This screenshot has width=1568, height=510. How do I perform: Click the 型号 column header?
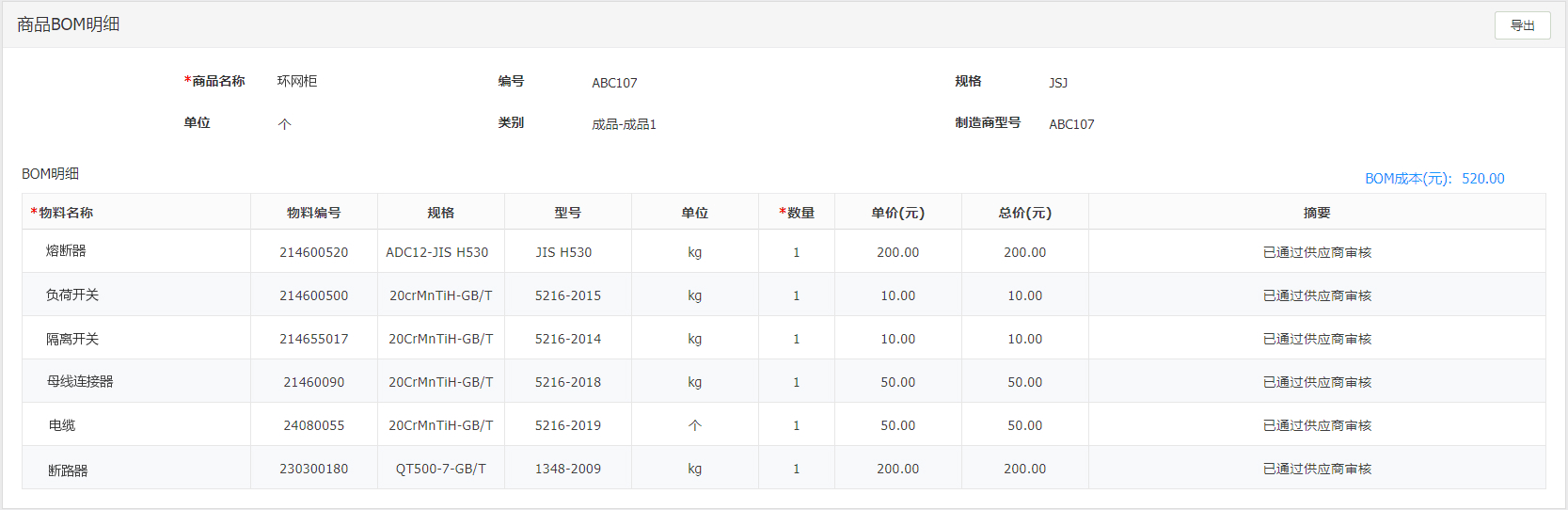coord(568,213)
